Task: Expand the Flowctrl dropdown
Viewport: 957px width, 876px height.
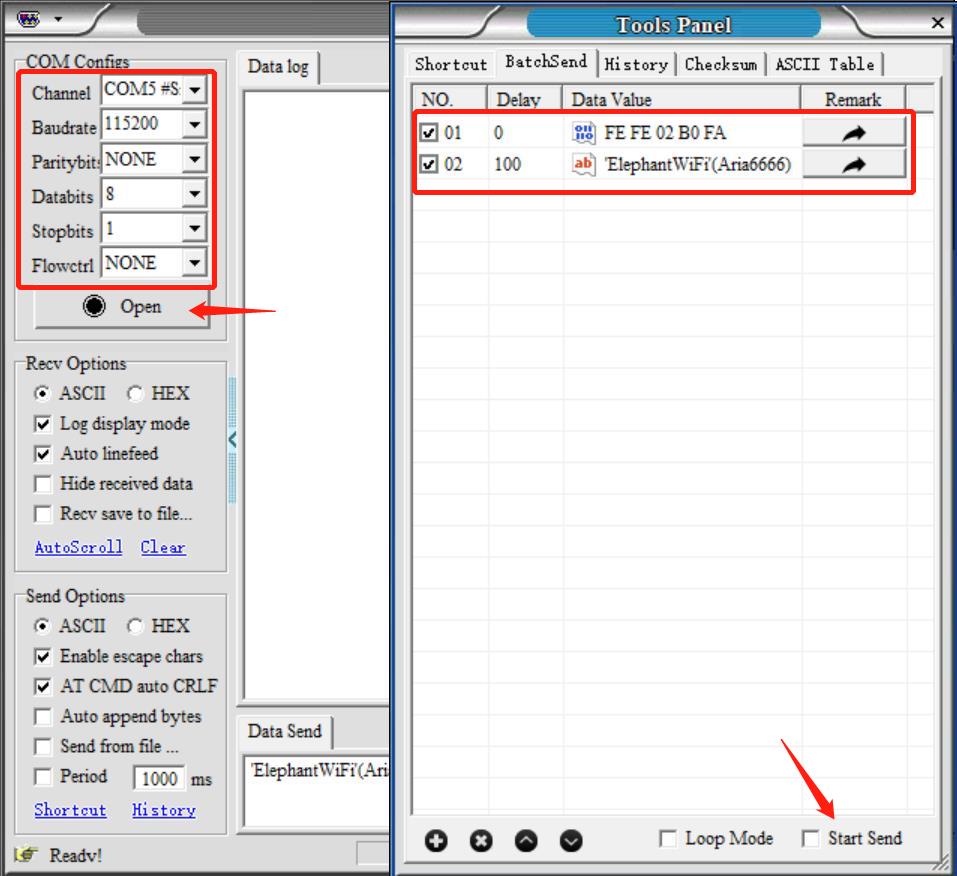Action: point(195,263)
